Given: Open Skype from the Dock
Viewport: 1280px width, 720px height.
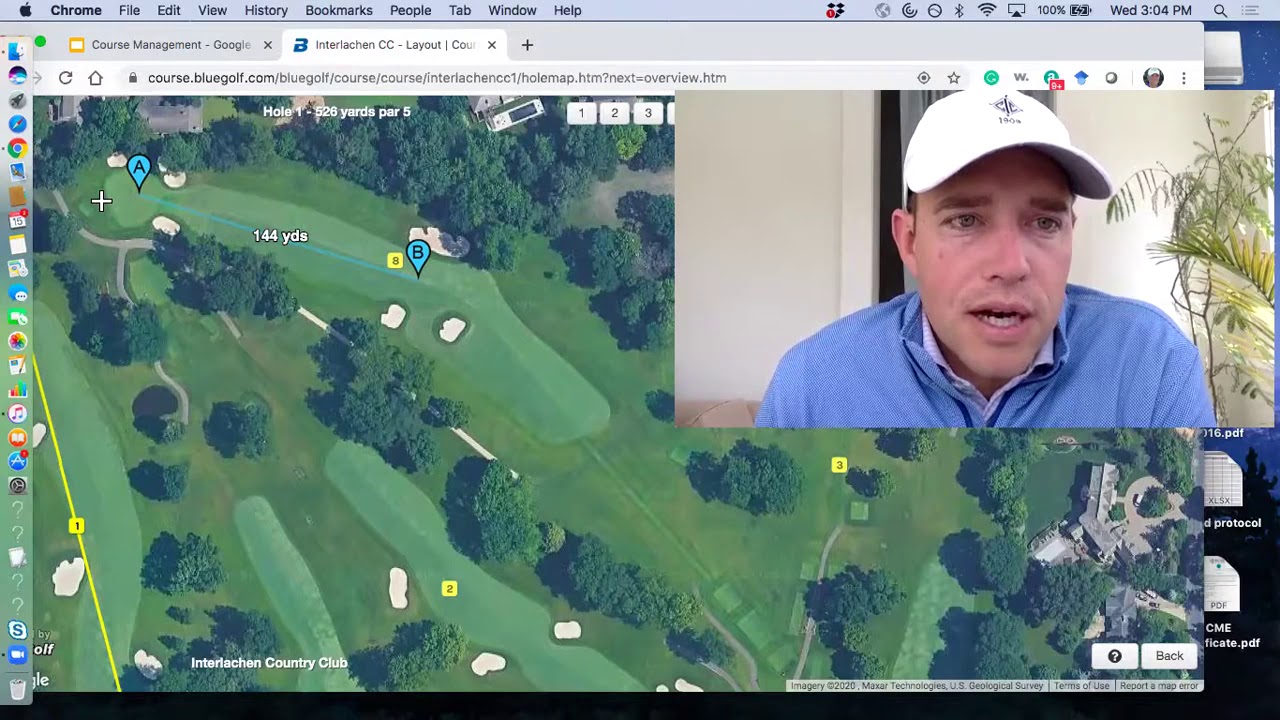Looking at the screenshot, I should [17, 630].
